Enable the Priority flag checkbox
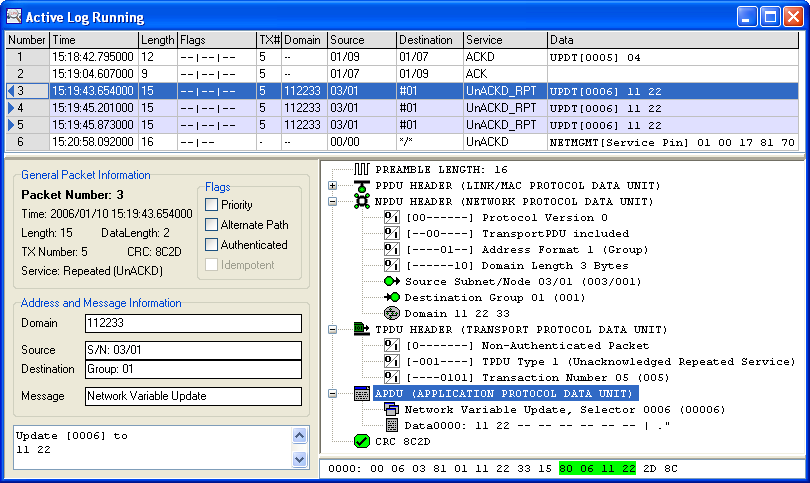The width and height of the screenshot is (810, 483). 212,205
